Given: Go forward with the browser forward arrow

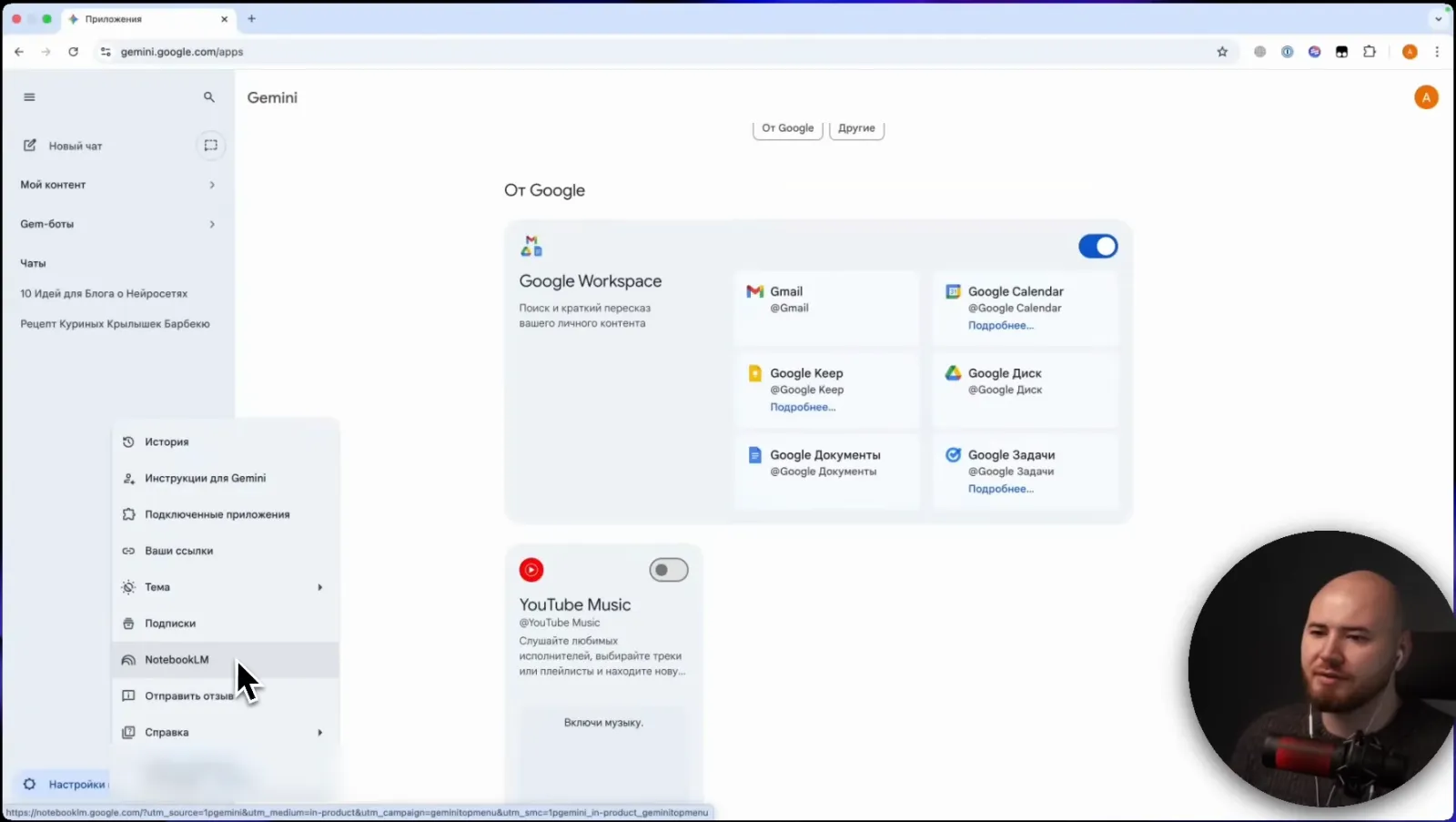Looking at the screenshot, I should pyautogui.click(x=45, y=52).
